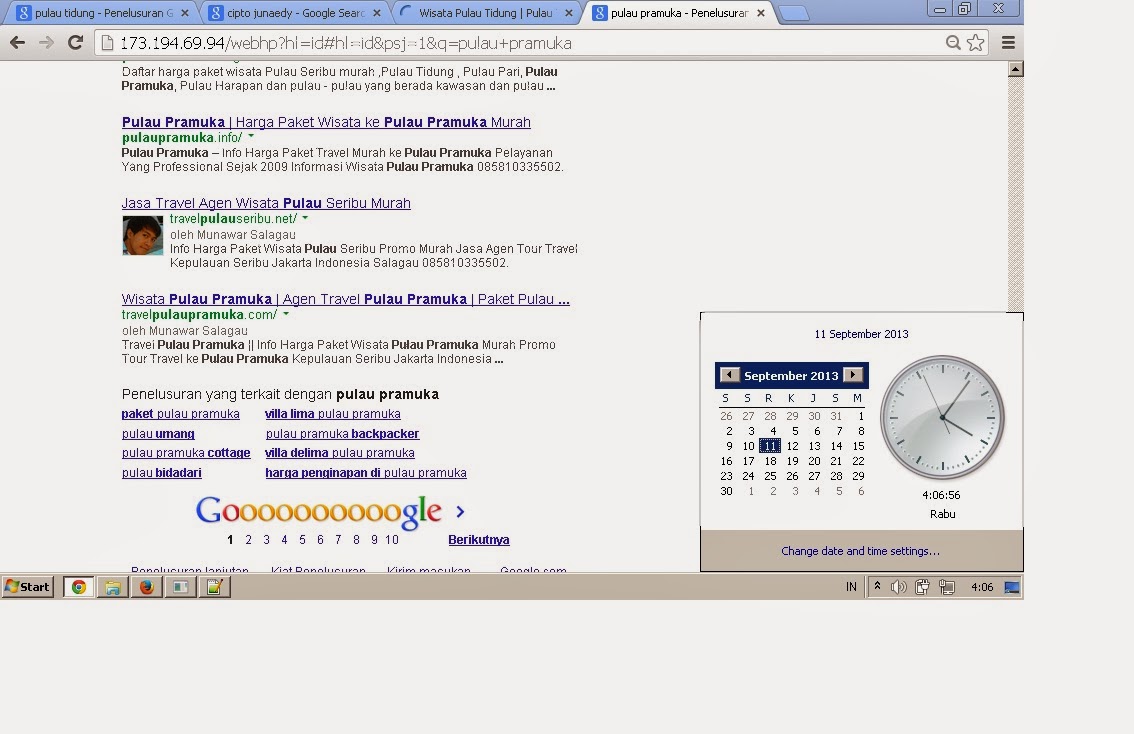This screenshot has width=1134, height=734.
Task: Click 'September 2013' calendar header
Action: coord(791,375)
